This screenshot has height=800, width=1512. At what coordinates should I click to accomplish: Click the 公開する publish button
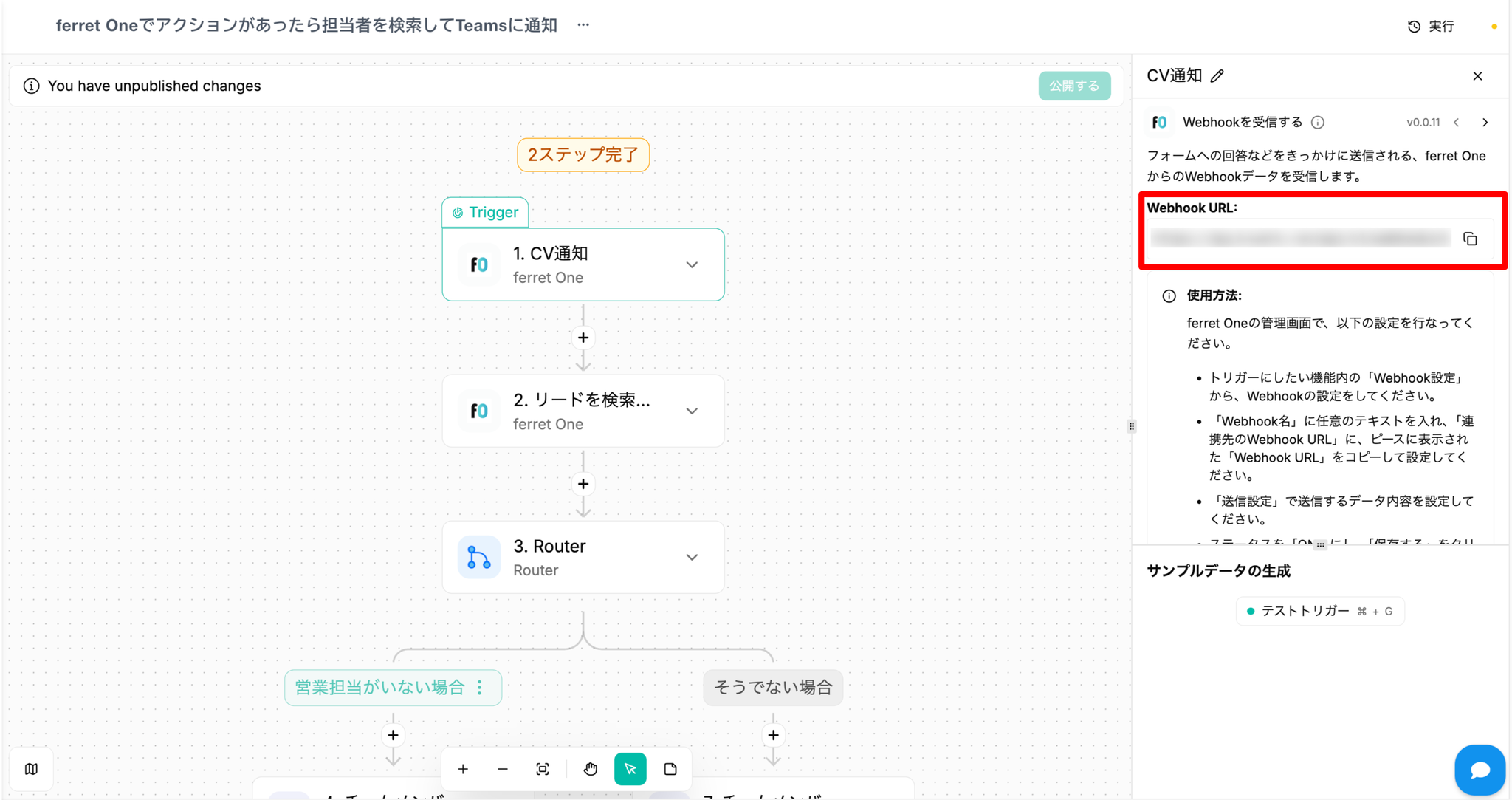(x=1074, y=86)
